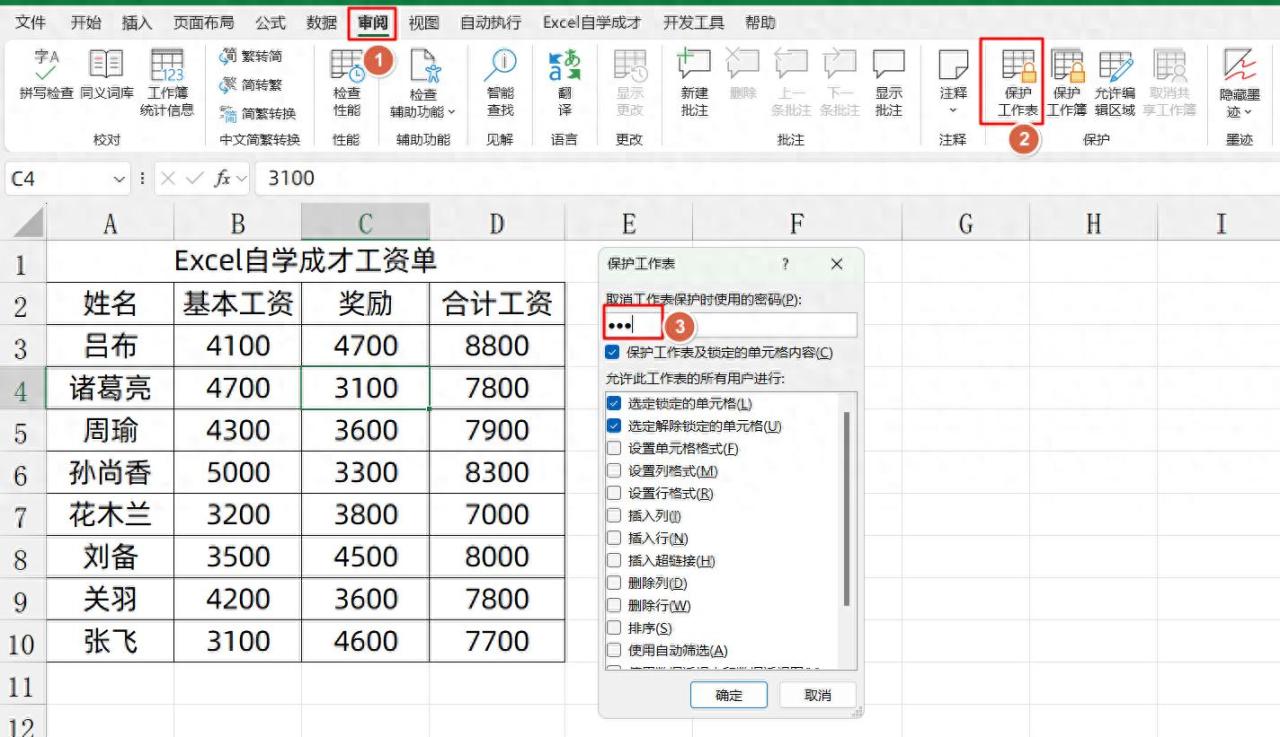
Task: Uncheck 选定锁定的单元格
Action: (x=614, y=403)
